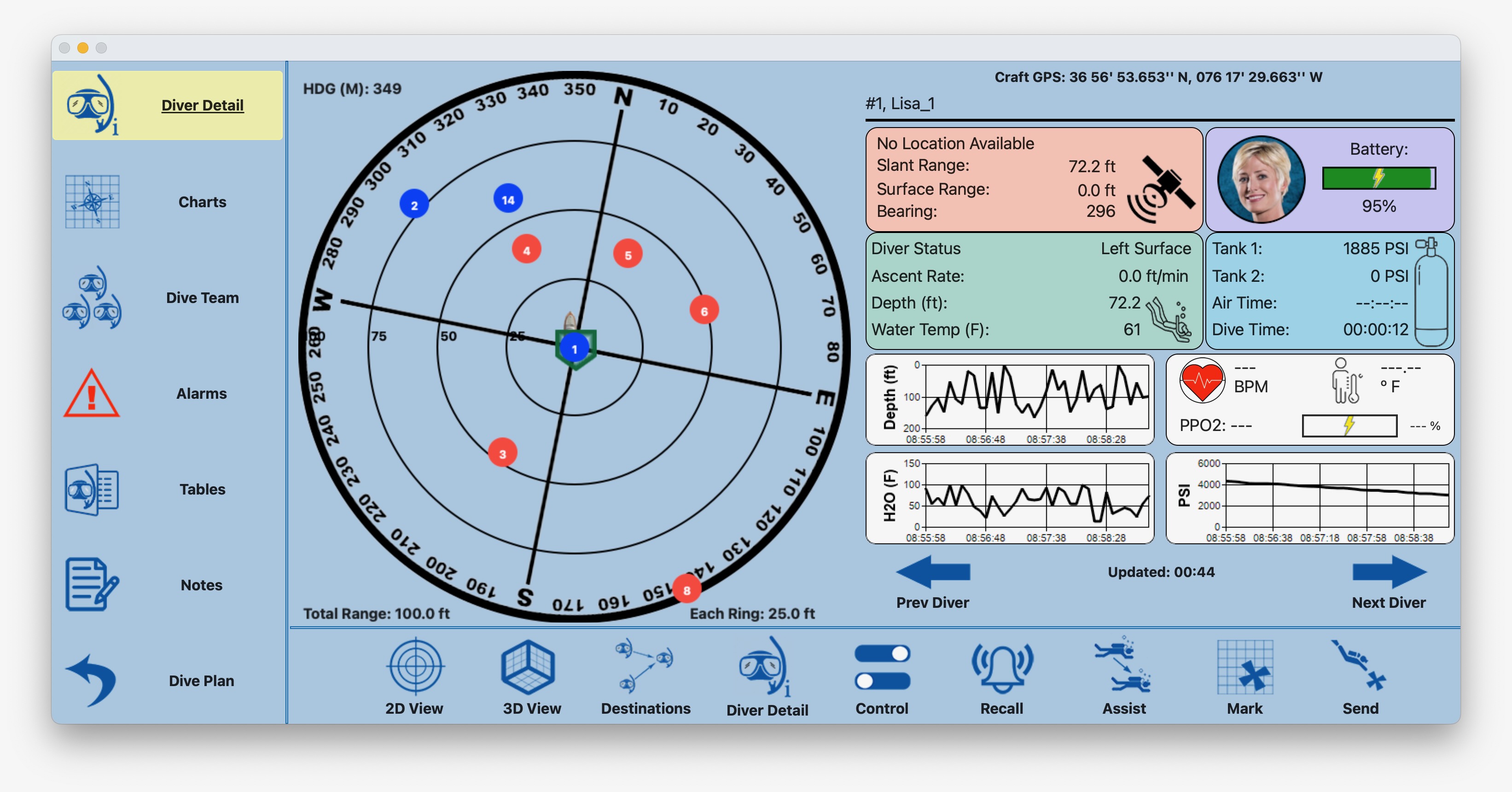This screenshot has height=792, width=1512.
Task: Switch to 2D View
Action: point(414,677)
